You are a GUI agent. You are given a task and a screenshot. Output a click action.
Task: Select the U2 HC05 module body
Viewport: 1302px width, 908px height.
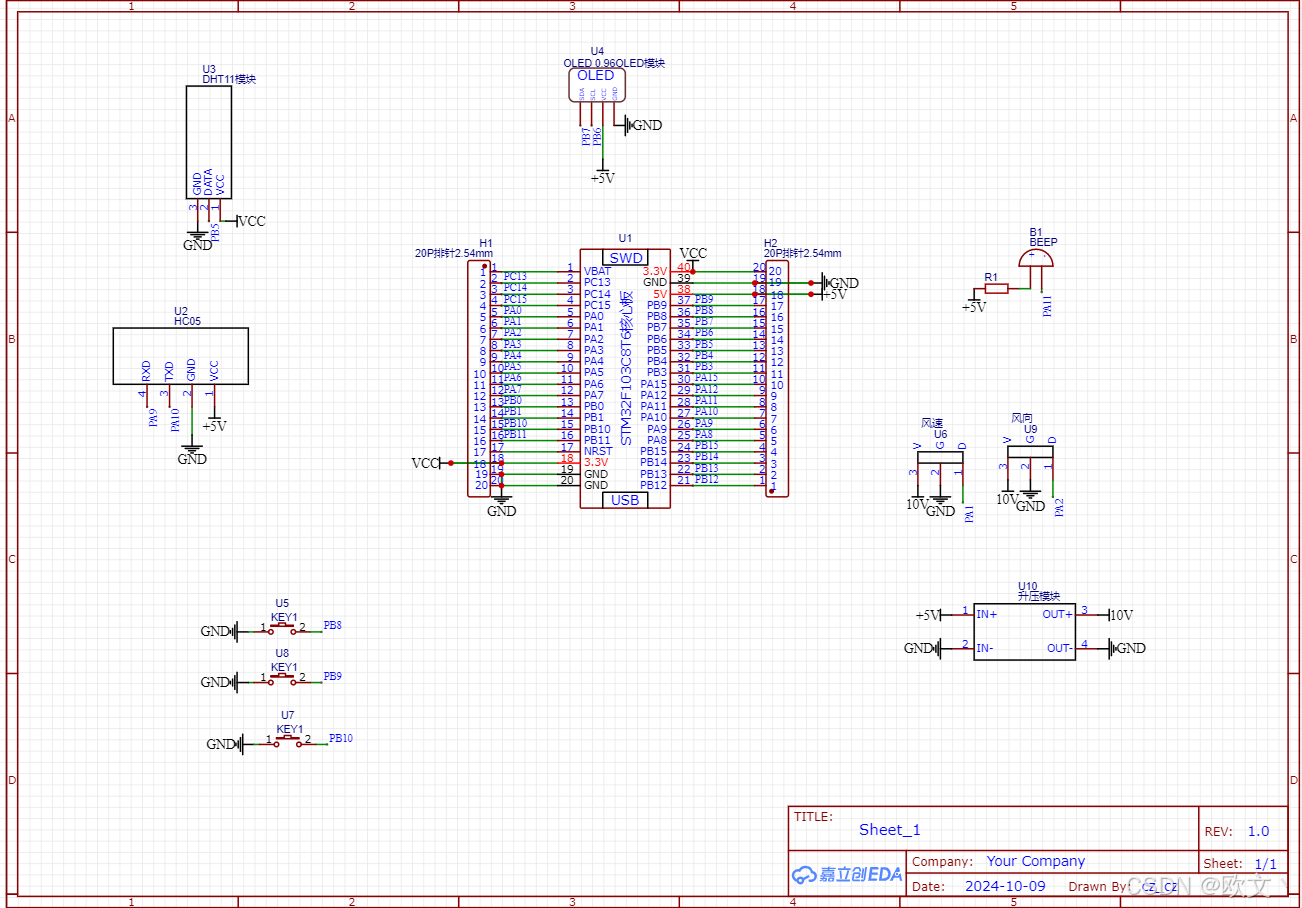pyautogui.click(x=181, y=355)
